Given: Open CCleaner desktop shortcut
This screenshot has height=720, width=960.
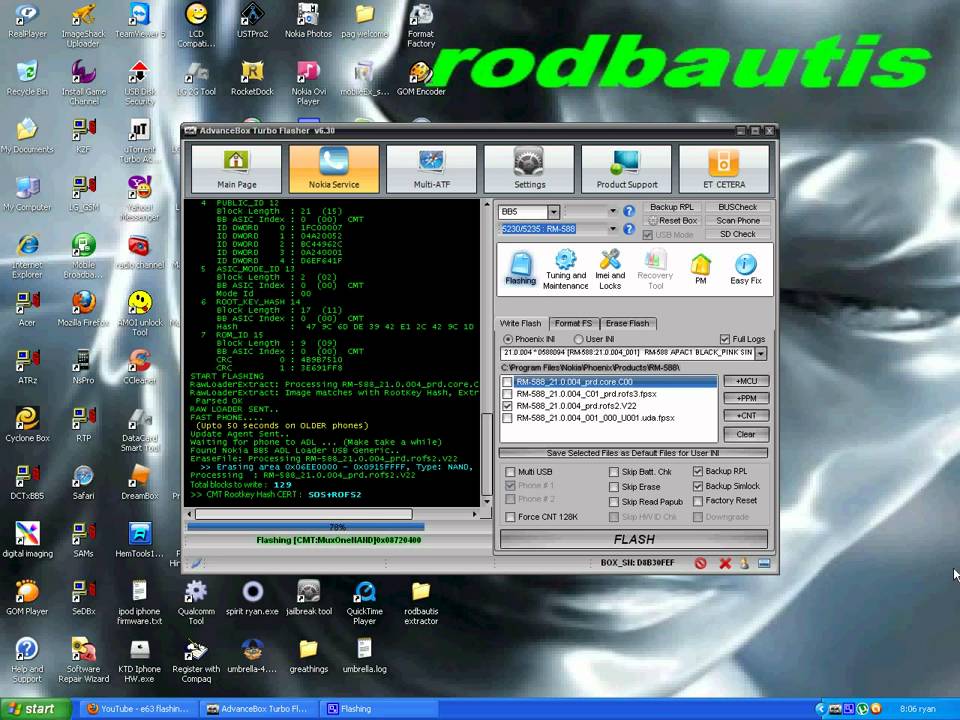Looking at the screenshot, I should pyautogui.click(x=140, y=366).
